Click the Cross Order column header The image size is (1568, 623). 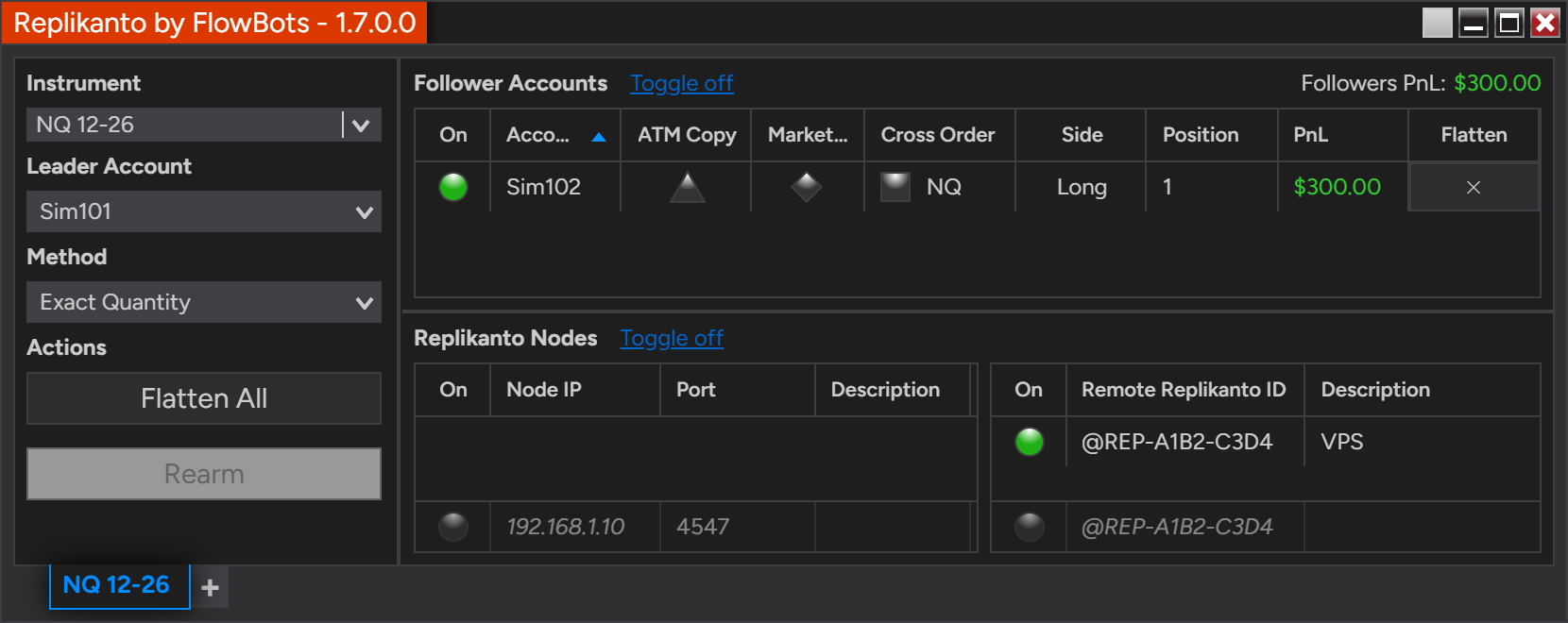[x=939, y=135]
